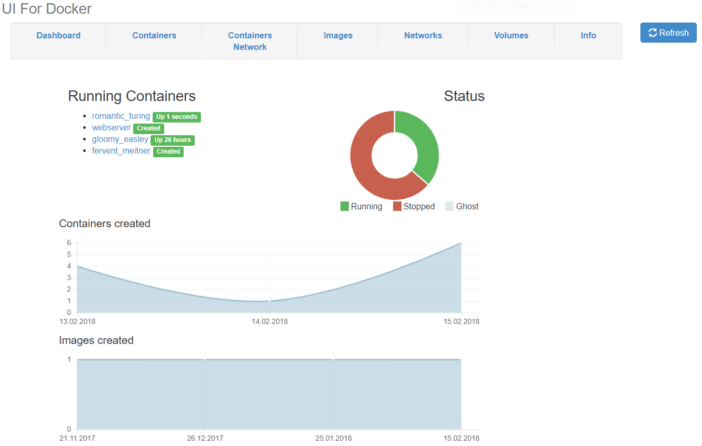Click the 'Containers created' chart heading

pyautogui.click(x=105, y=223)
